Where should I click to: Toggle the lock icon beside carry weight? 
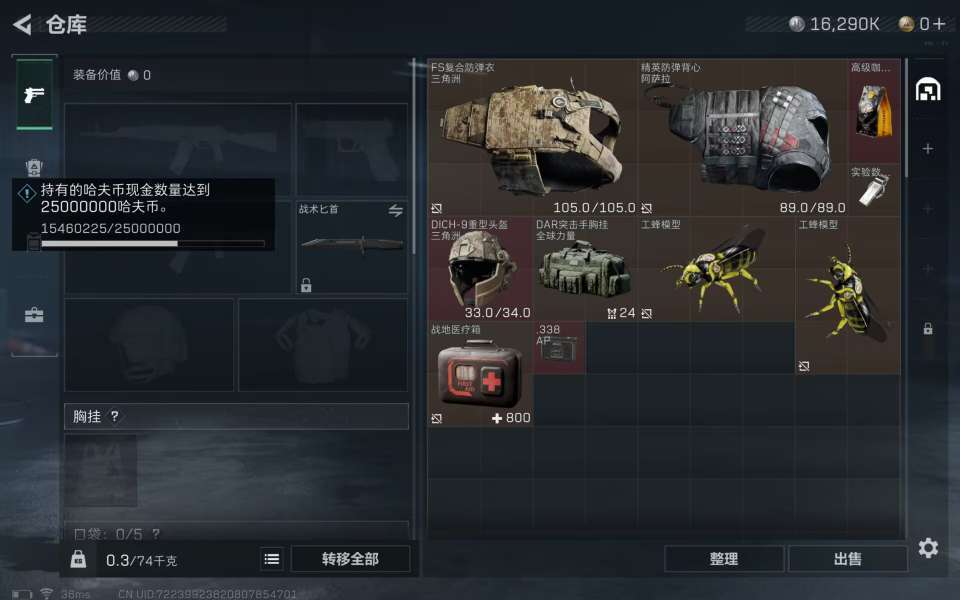coord(78,559)
